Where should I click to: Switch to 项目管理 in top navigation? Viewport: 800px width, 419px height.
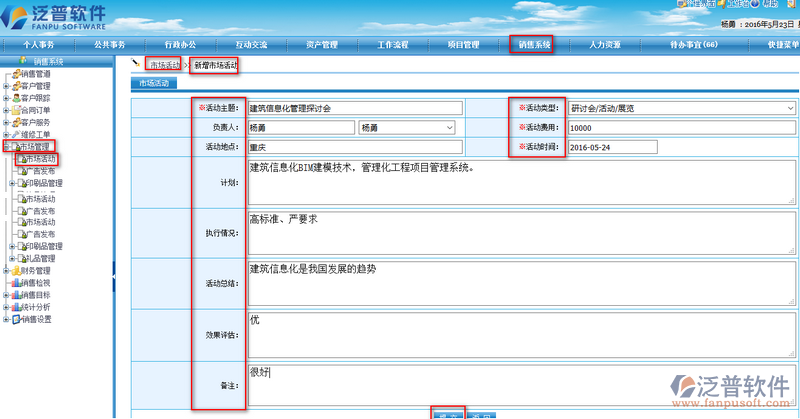point(463,45)
